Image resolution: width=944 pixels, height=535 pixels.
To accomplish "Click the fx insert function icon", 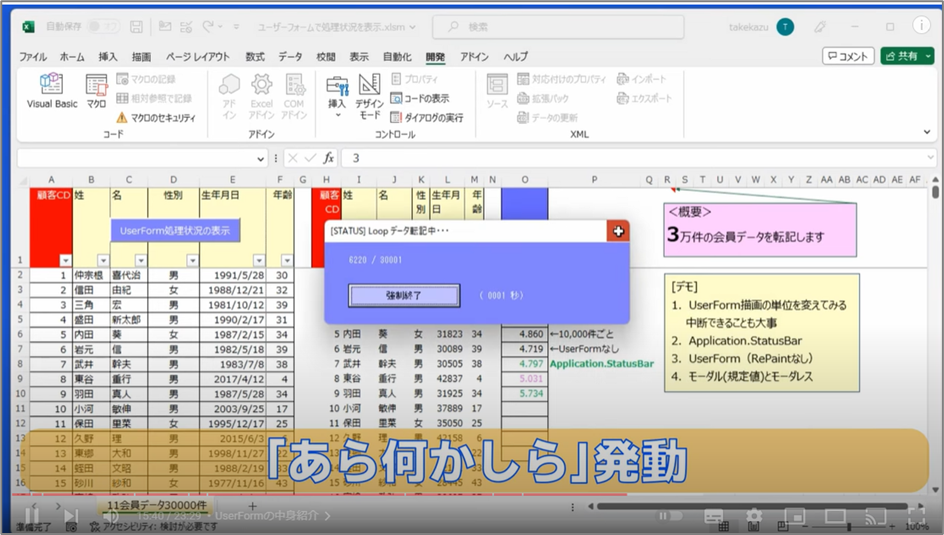I will point(328,158).
